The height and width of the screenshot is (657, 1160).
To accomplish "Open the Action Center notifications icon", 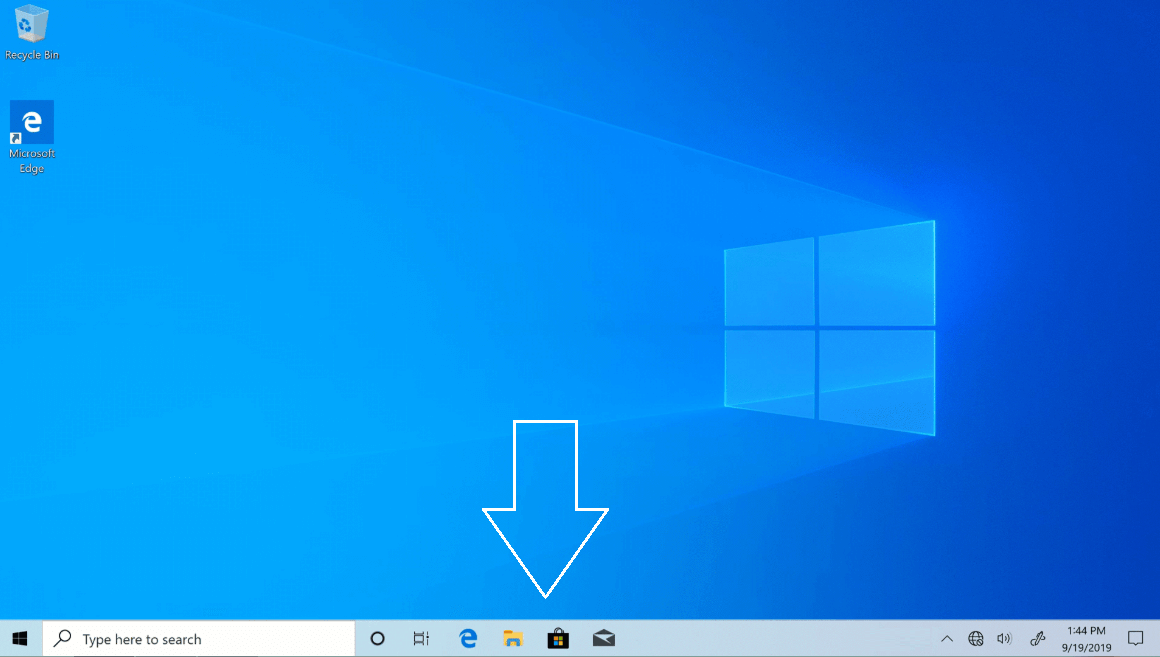I will tap(1136, 639).
